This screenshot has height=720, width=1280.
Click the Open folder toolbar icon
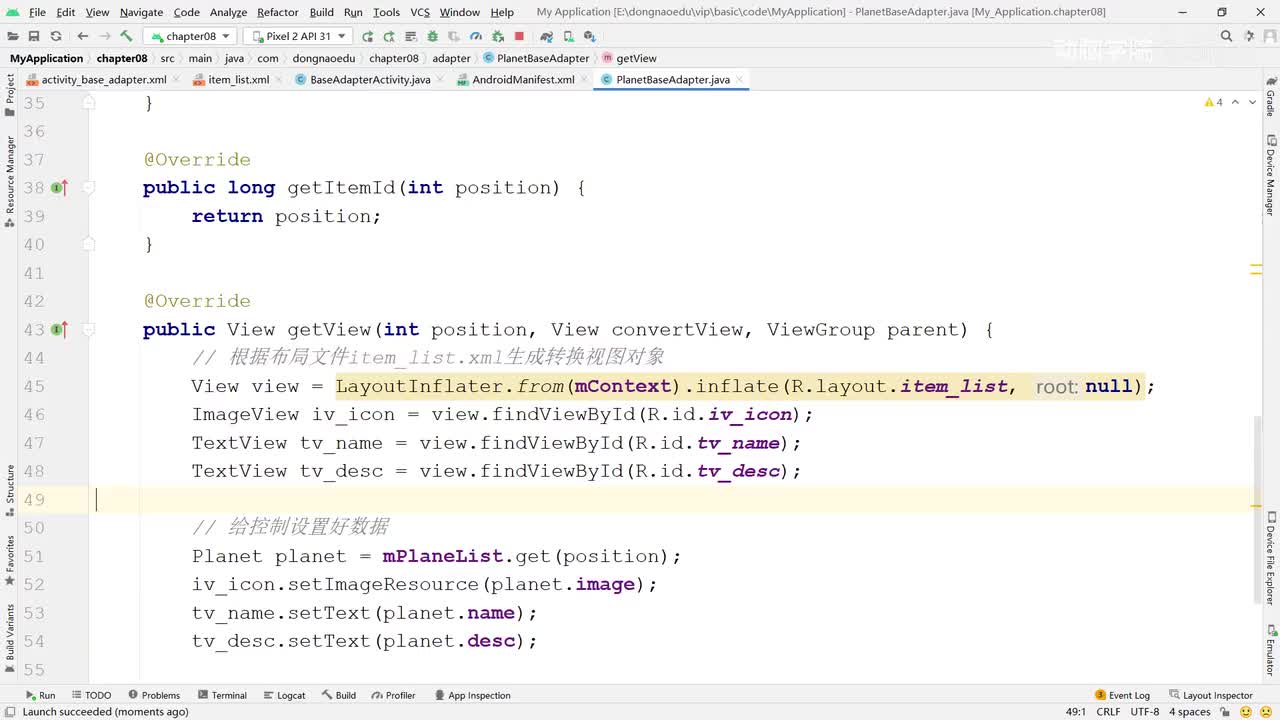click(x=12, y=36)
